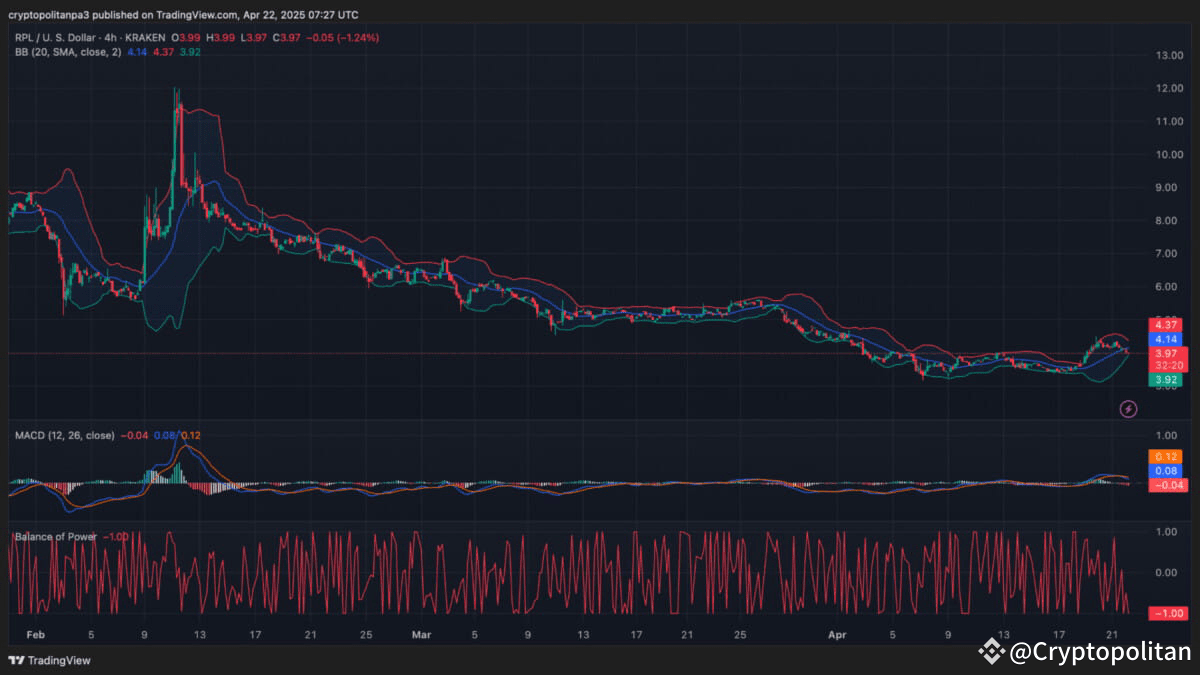Click the green 3.92 lower band label
This screenshot has width=1200, height=675.
[x=1164, y=380]
